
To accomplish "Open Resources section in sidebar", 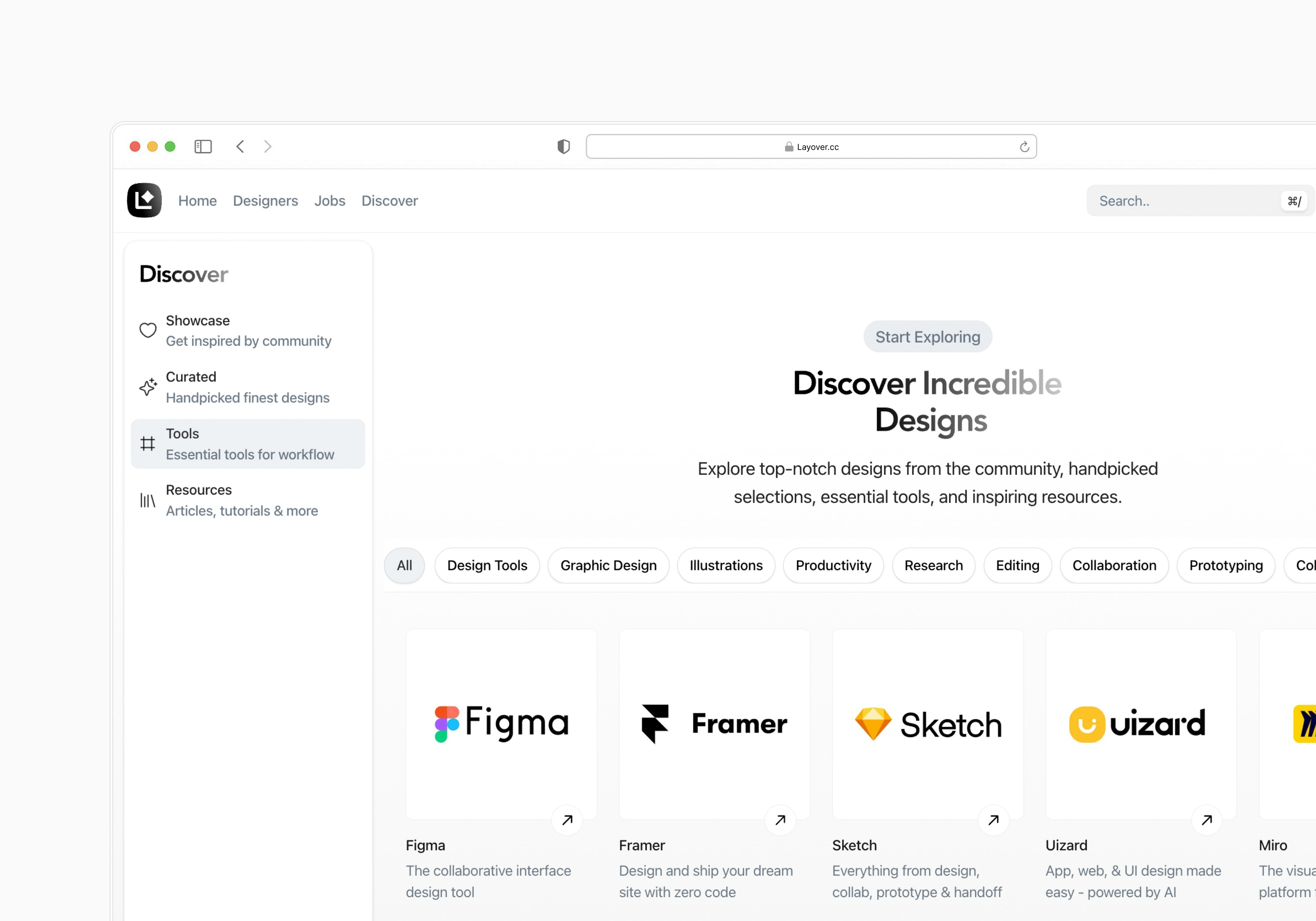I will (248, 500).
